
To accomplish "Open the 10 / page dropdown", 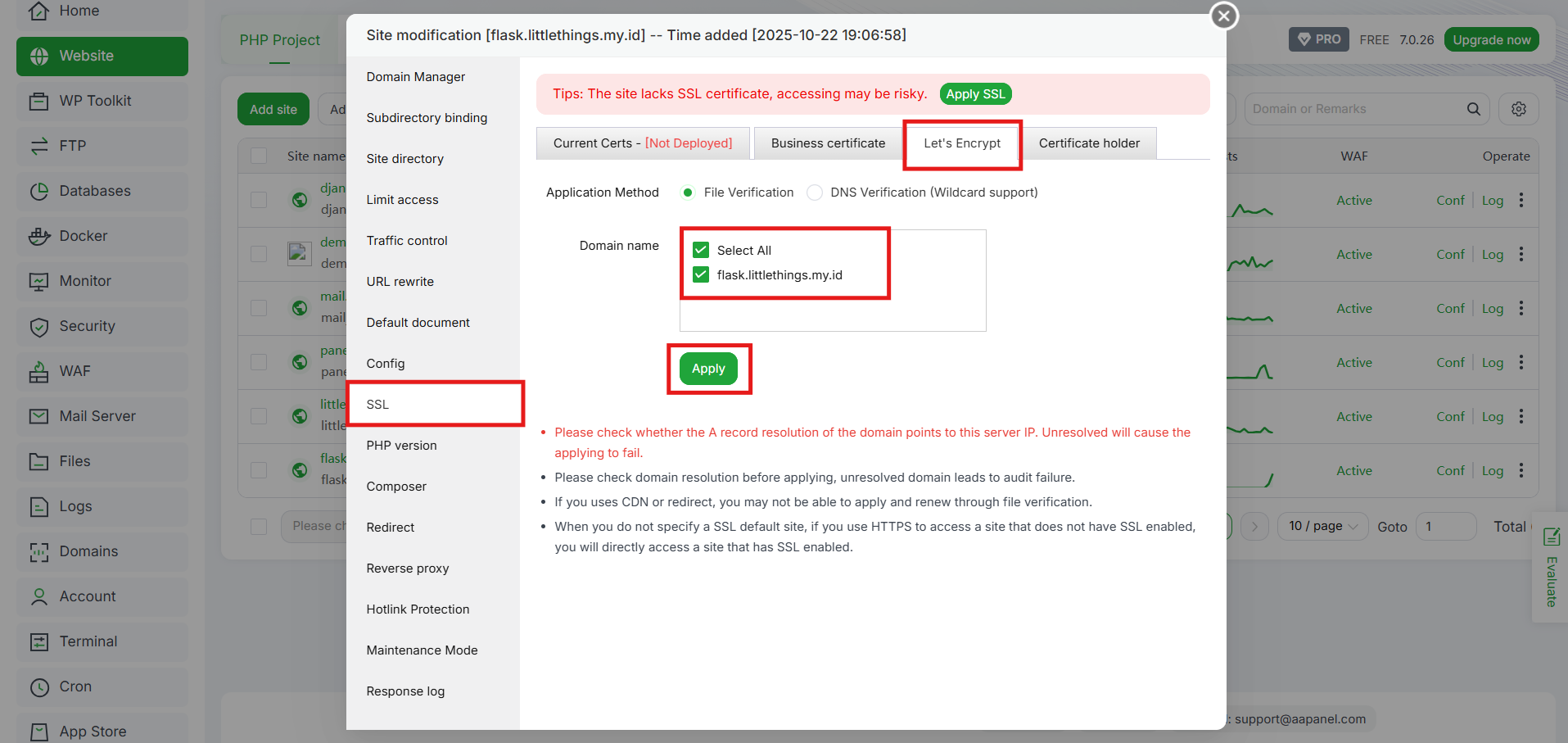I will click(x=1322, y=526).
